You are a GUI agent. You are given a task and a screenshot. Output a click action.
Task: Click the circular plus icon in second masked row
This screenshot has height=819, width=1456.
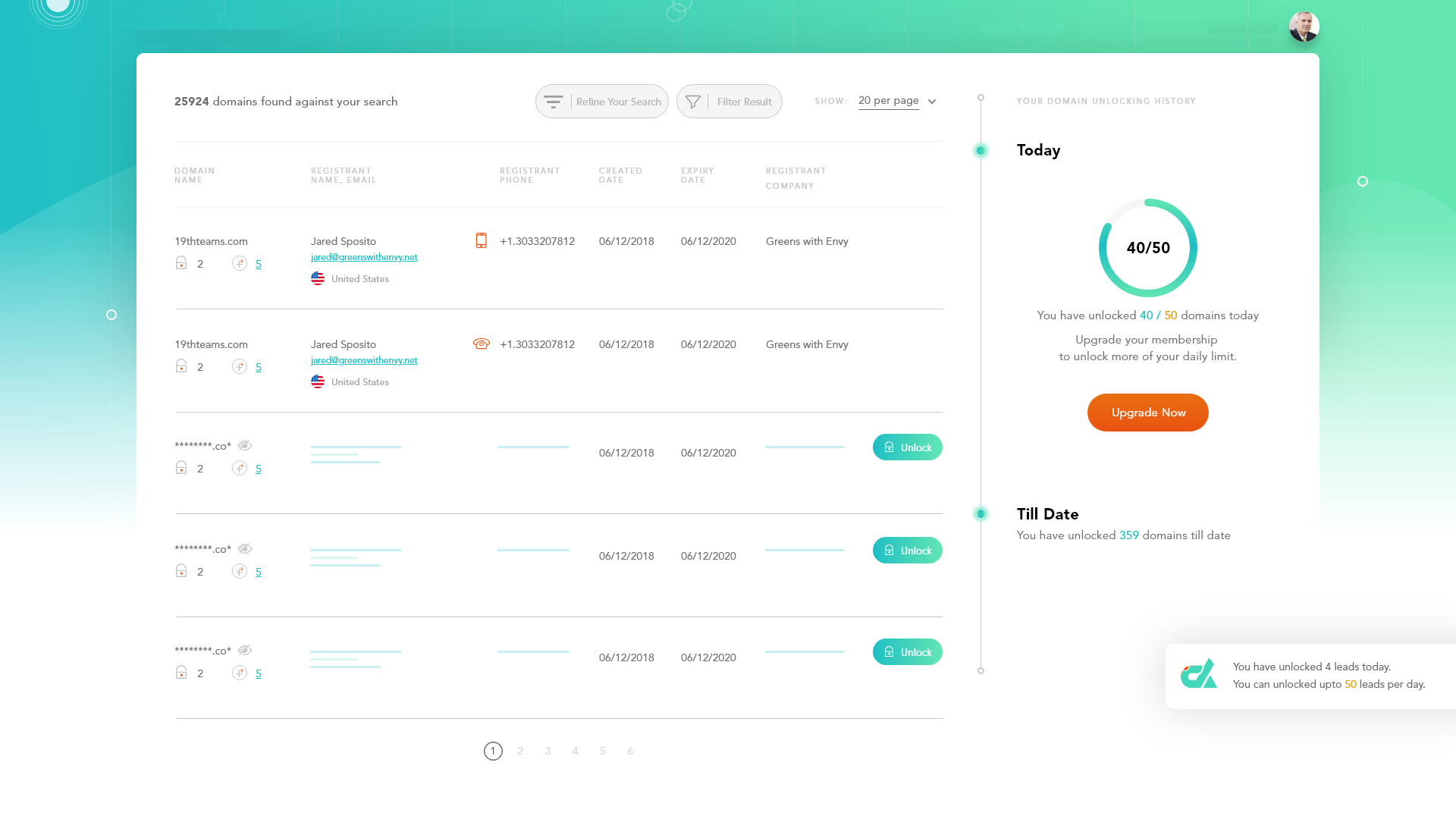click(239, 571)
